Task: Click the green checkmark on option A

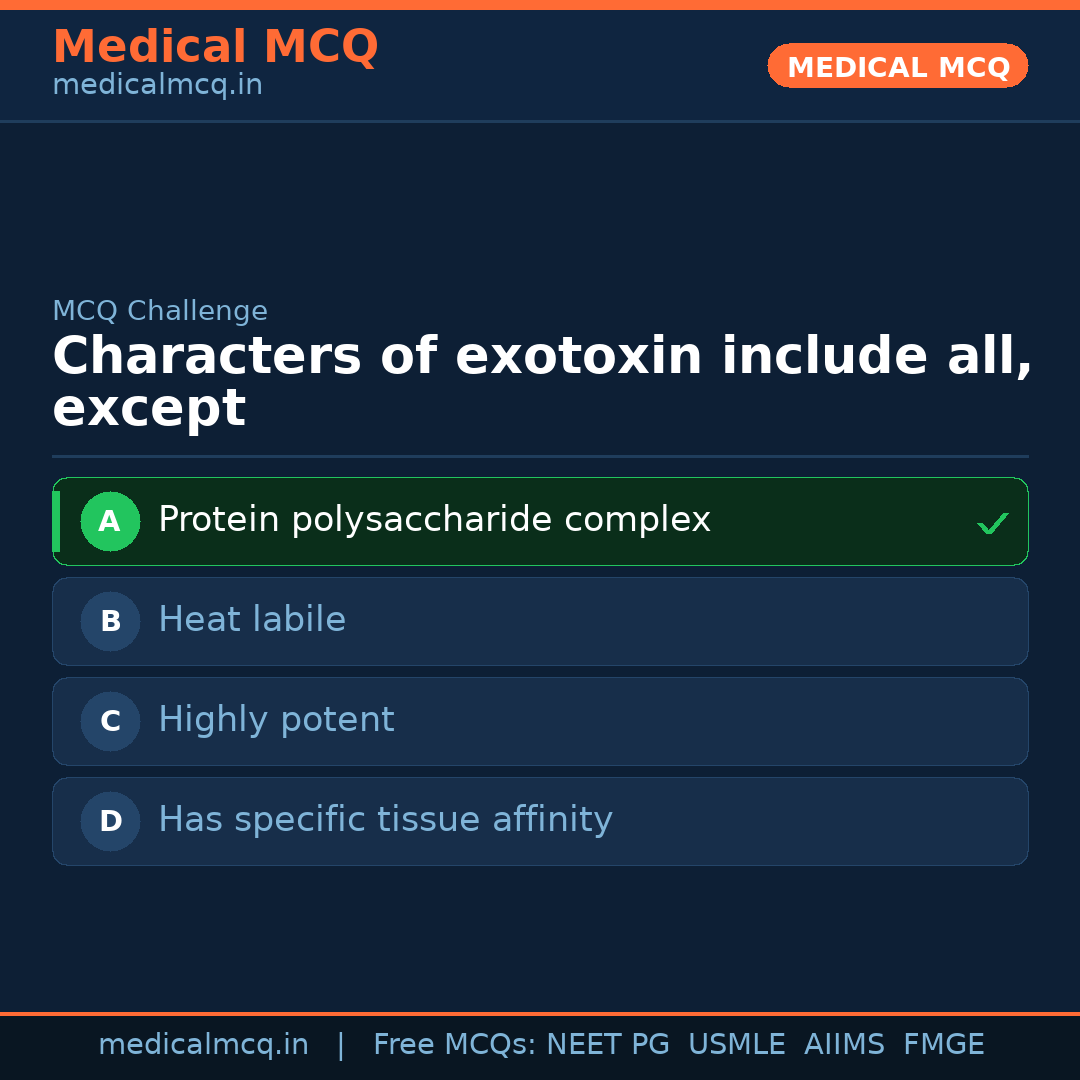Action: (x=992, y=523)
